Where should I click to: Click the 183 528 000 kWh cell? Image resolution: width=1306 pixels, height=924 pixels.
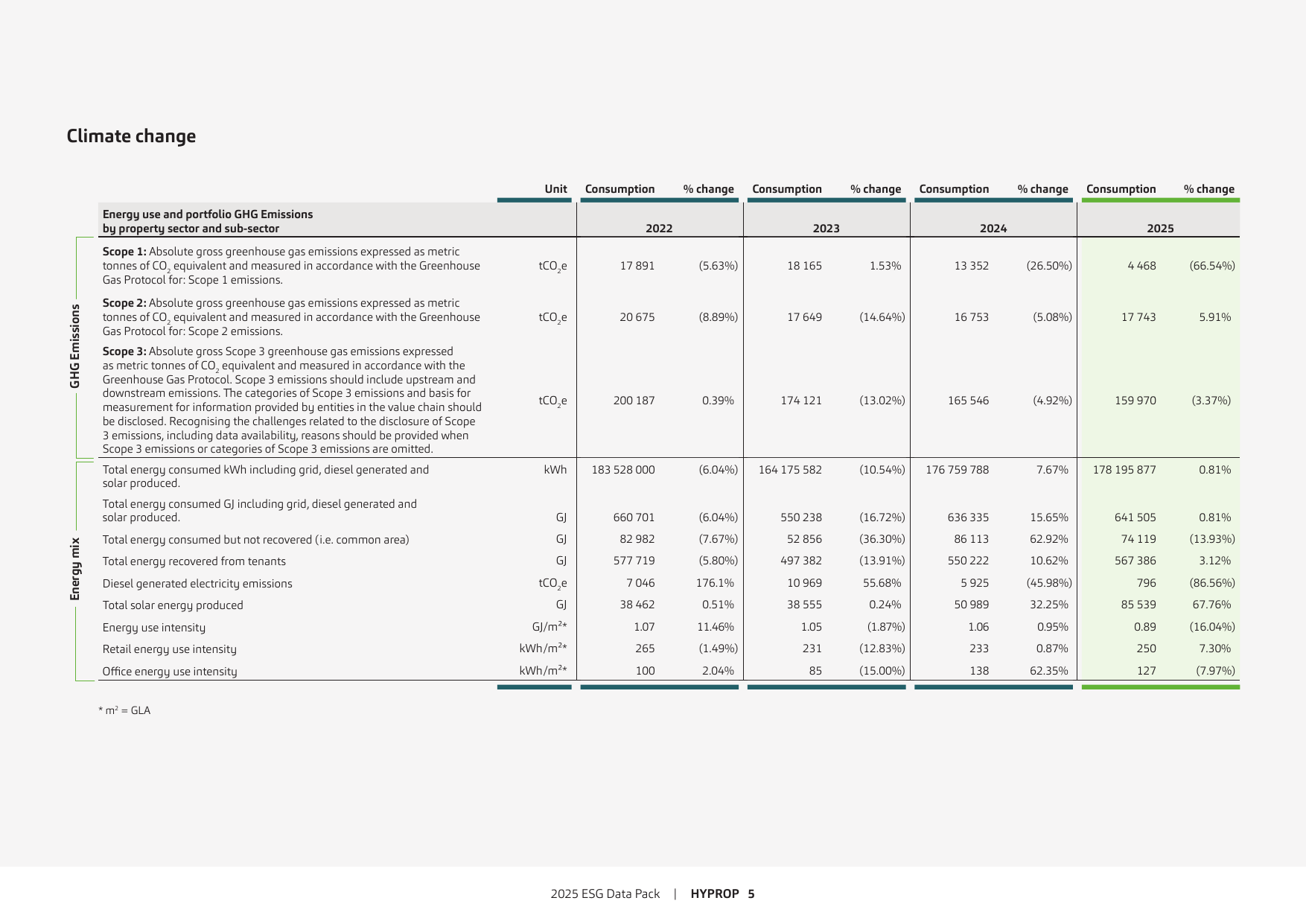pos(623,470)
